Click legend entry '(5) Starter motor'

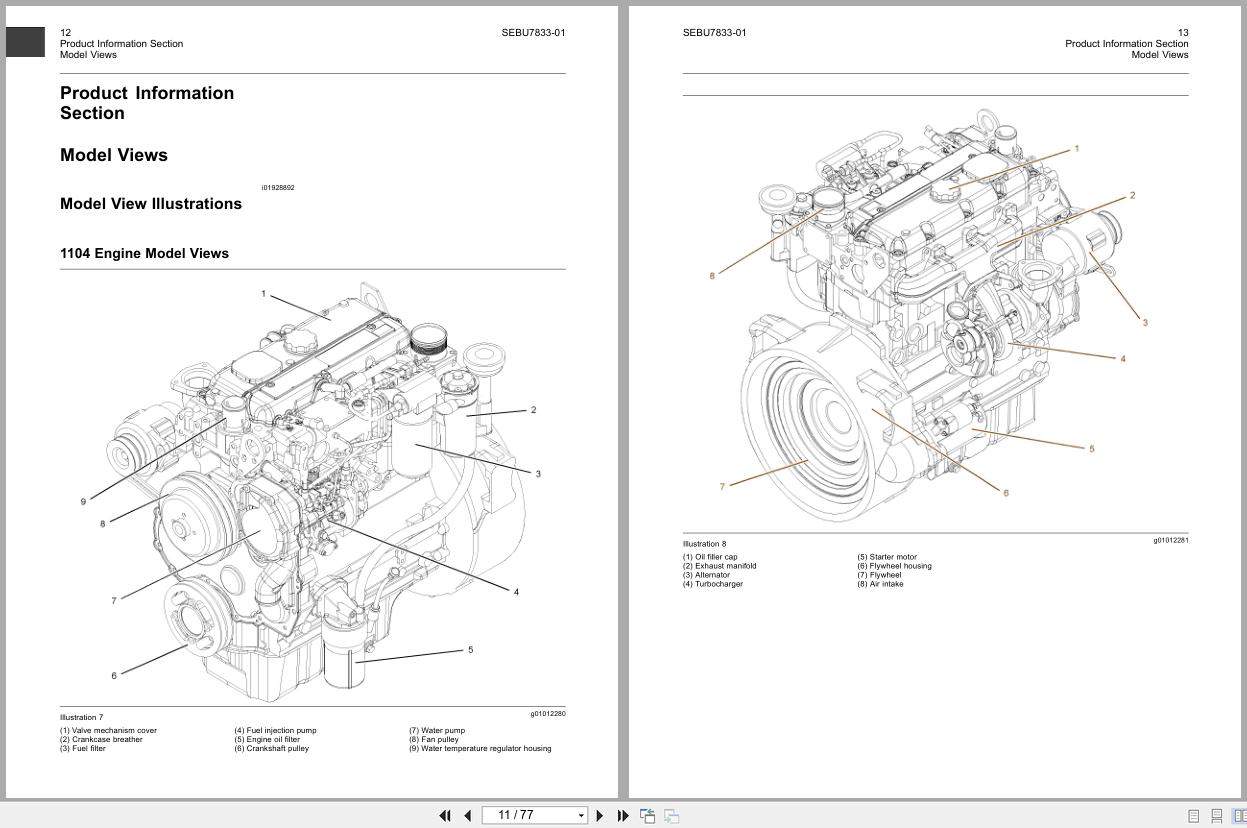[x=887, y=557]
